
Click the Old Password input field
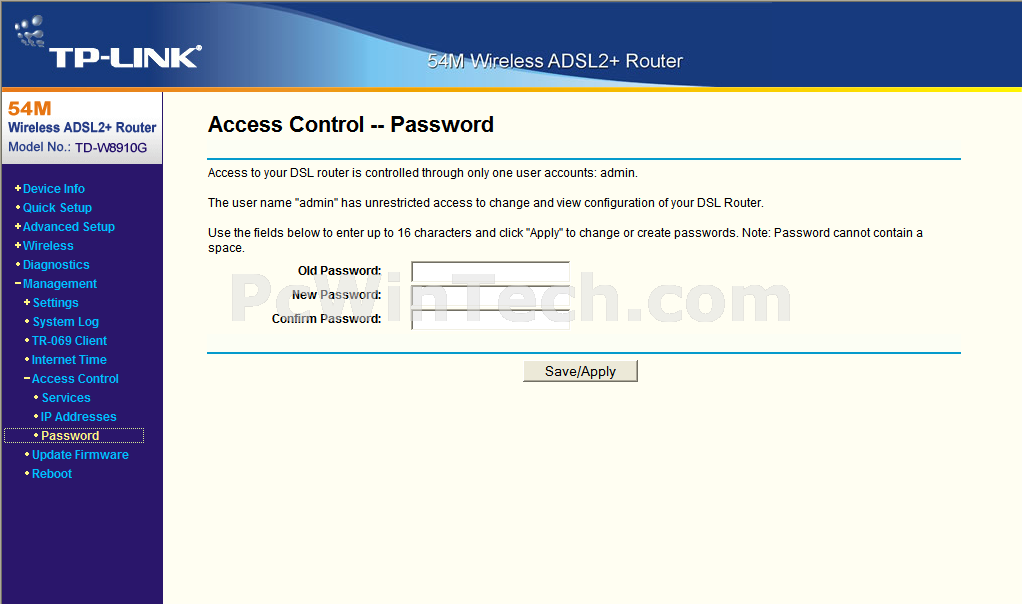tap(490, 272)
